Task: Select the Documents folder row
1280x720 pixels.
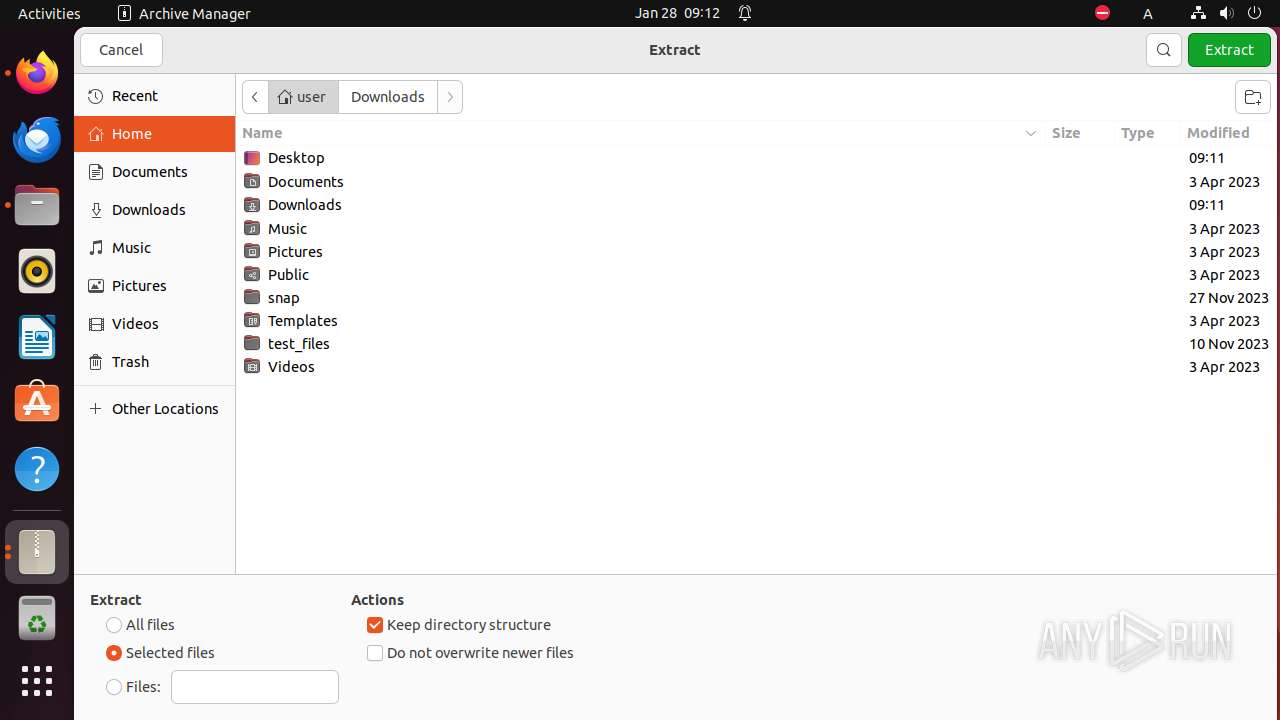Action: 757,182
